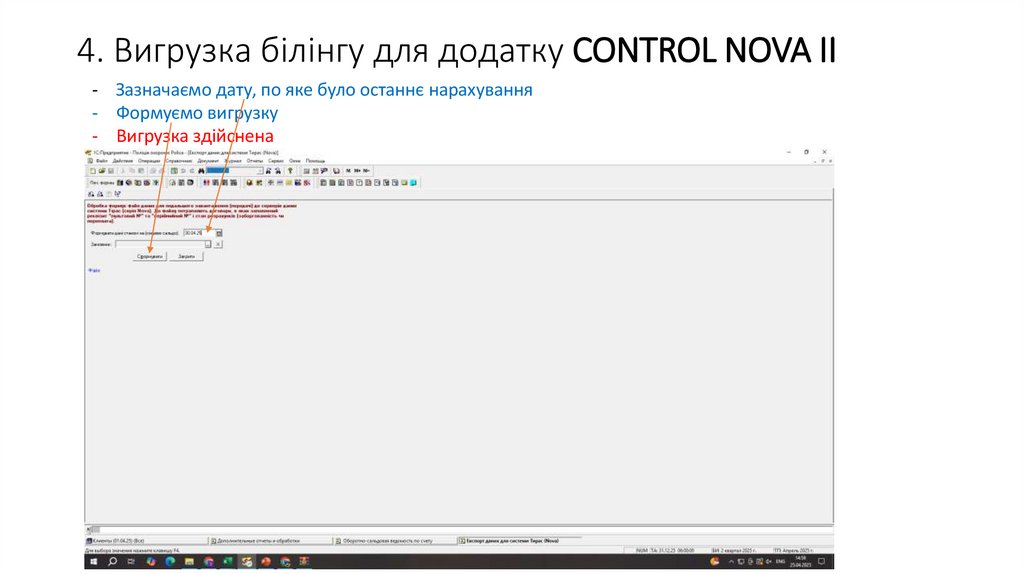Open the Действия menu
This screenshot has height=574, width=1024.
[123, 161]
